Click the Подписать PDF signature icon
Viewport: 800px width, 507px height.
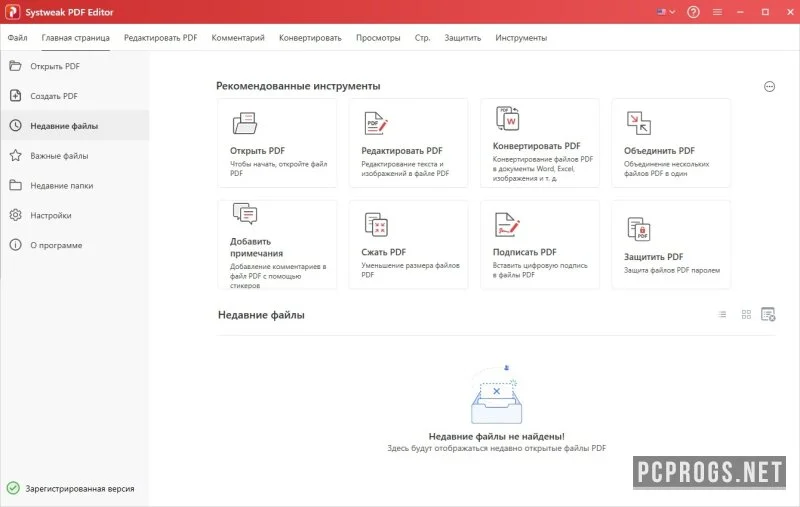[507, 224]
